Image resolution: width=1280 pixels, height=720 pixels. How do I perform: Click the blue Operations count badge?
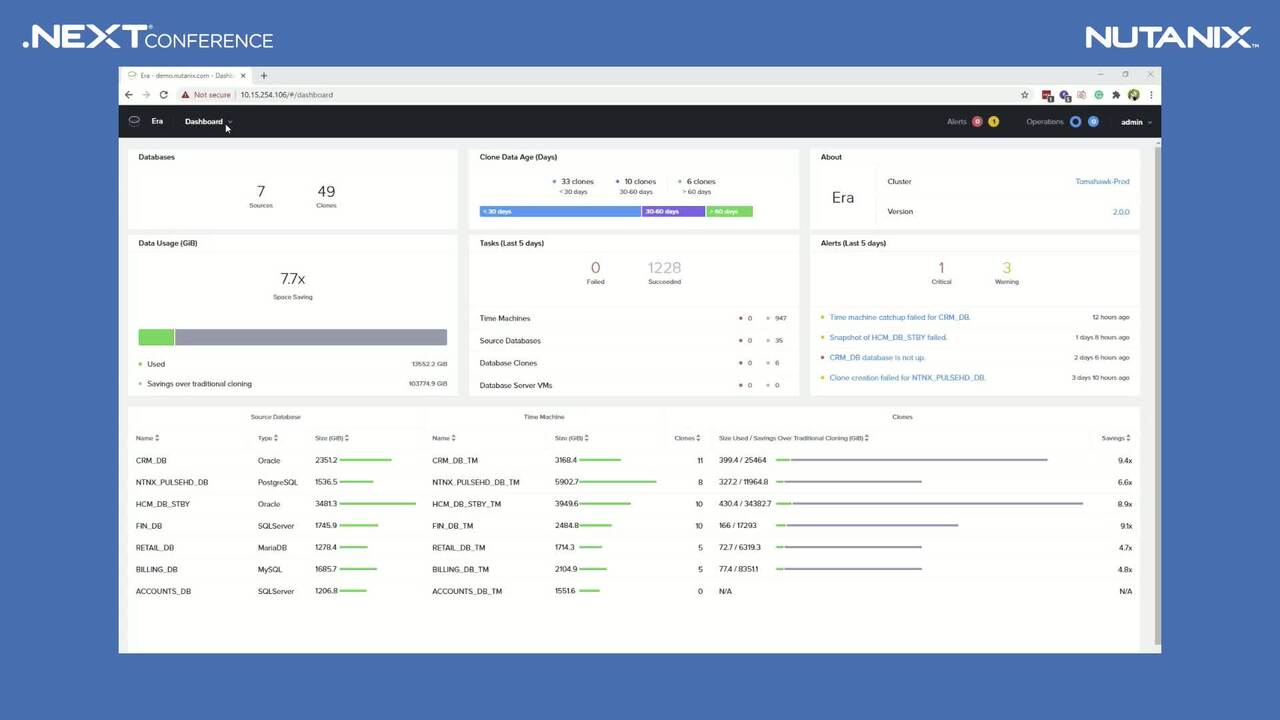(x=1093, y=122)
